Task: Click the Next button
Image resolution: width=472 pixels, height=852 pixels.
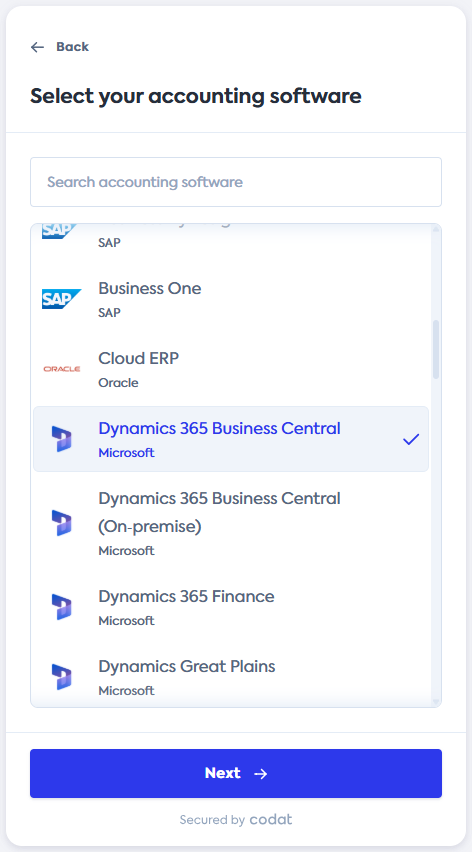Action: 236,773
